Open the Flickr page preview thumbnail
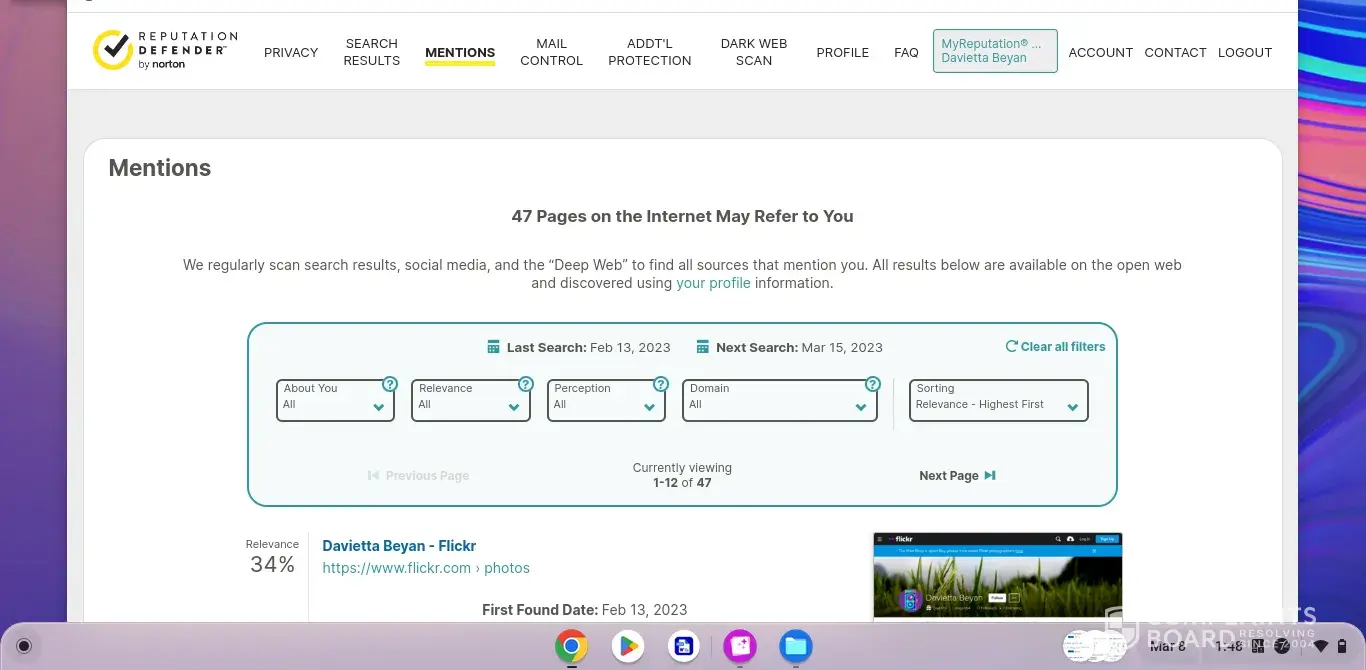 coord(997,576)
